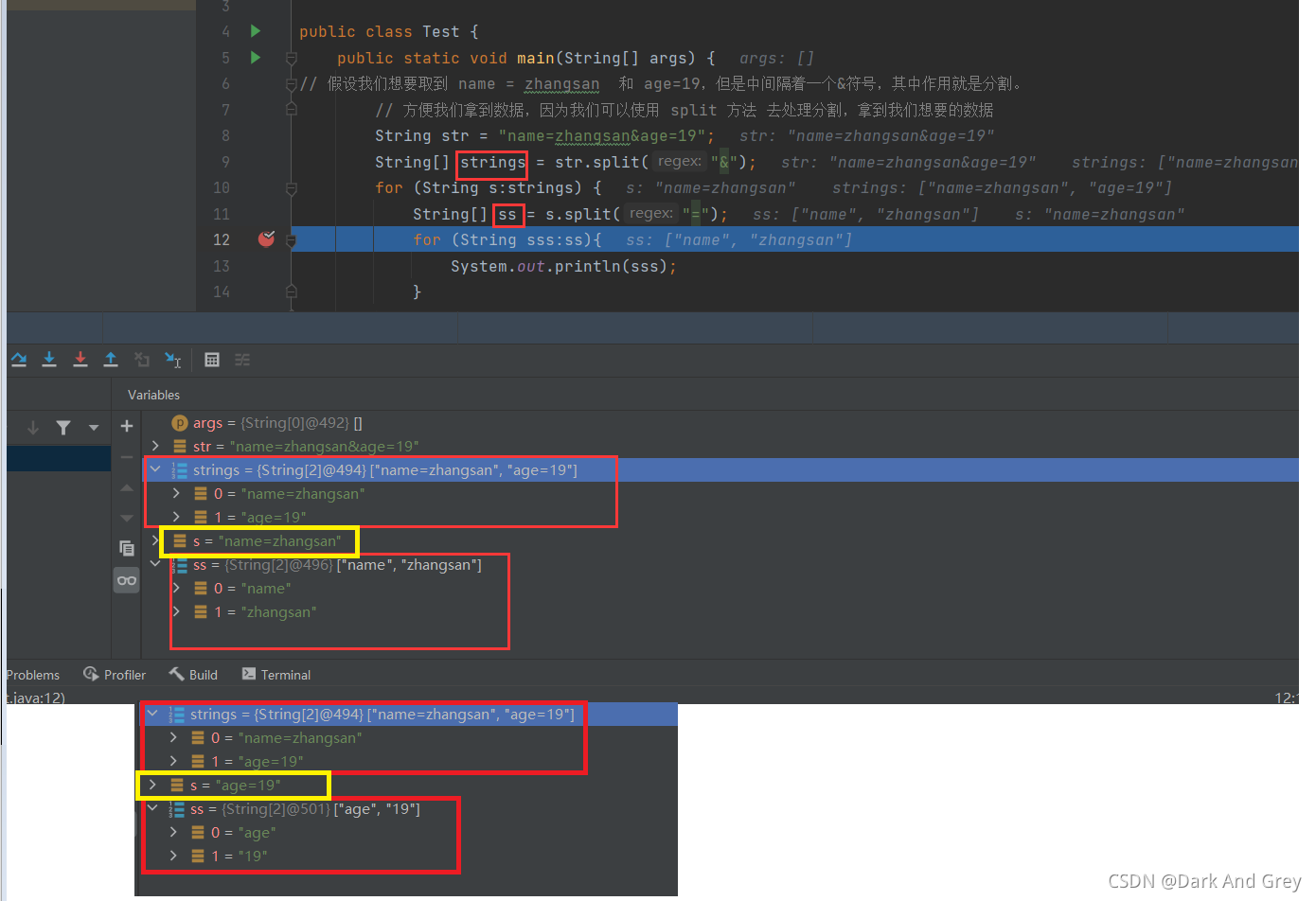This screenshot has width=1316, height=901.
Task: Click line number 8 in the gutter
Action: pyautogui.click(x=225, y=136)
